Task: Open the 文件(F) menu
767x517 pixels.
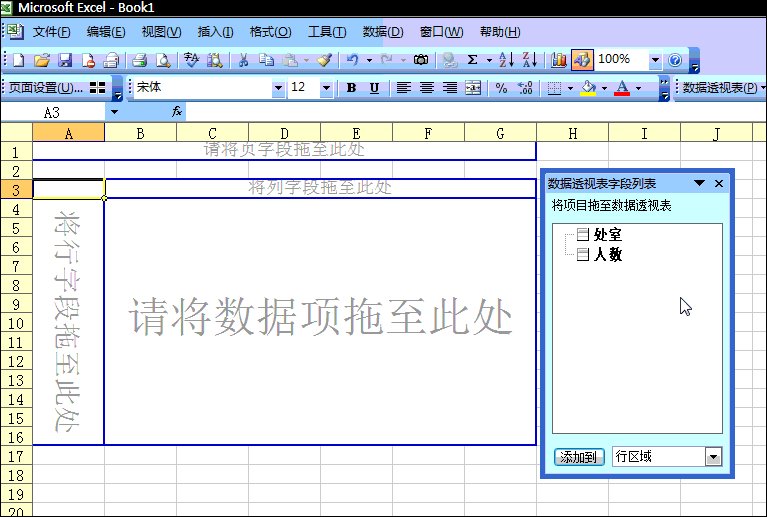Action: click(51, 32)
